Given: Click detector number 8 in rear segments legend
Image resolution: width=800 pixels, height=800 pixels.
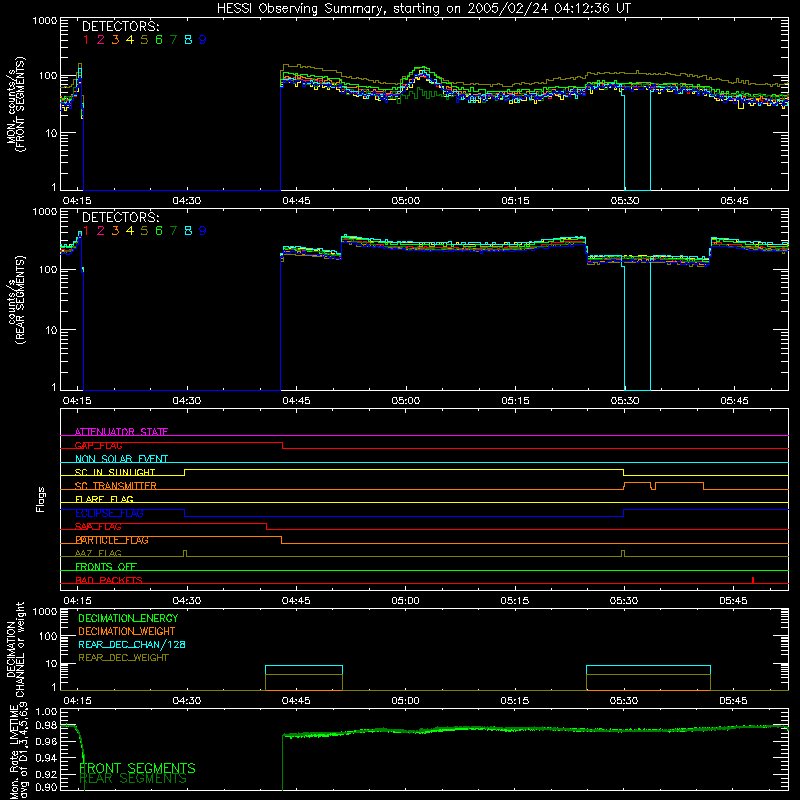Looking at the screenshot, I should 188,231.
